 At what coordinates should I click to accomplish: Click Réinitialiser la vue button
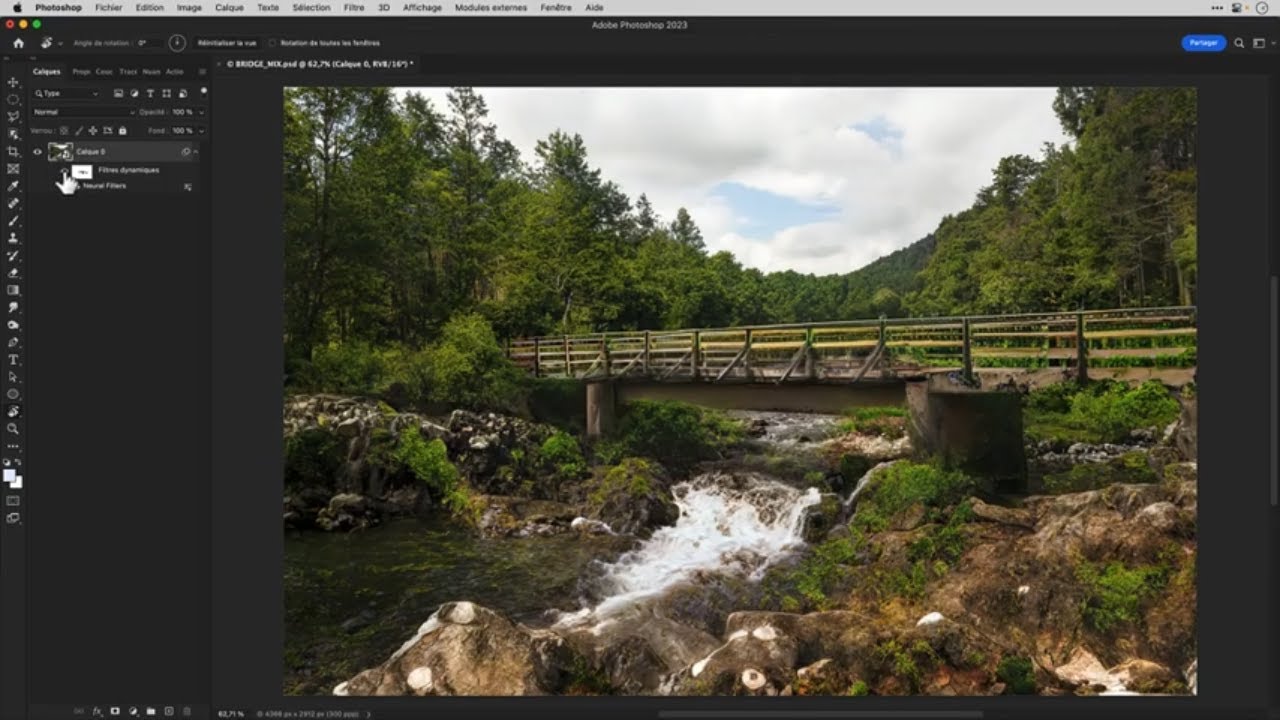click(227, 43)
